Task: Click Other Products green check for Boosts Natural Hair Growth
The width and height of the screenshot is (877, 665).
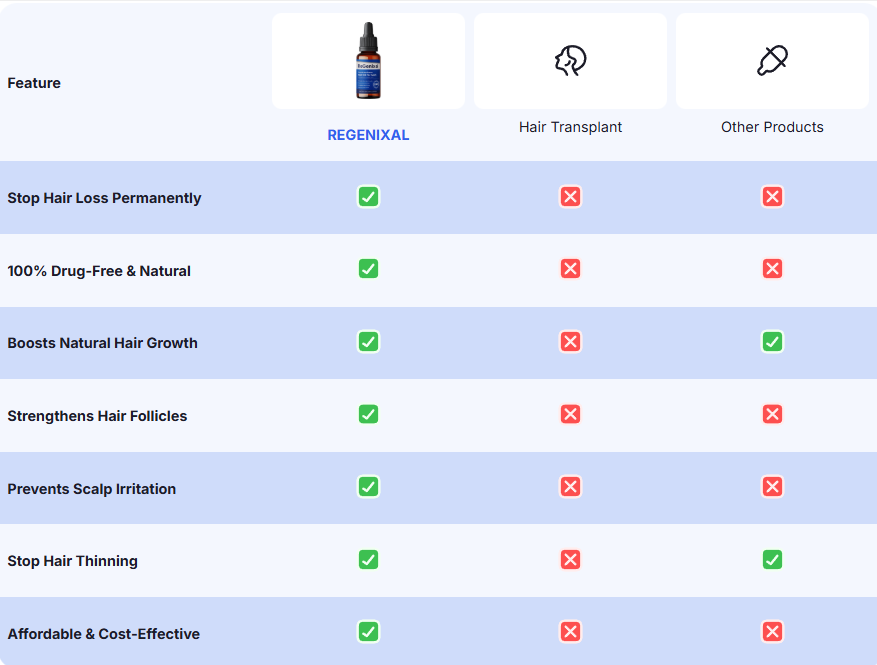Action: click(x=772, y=342)
